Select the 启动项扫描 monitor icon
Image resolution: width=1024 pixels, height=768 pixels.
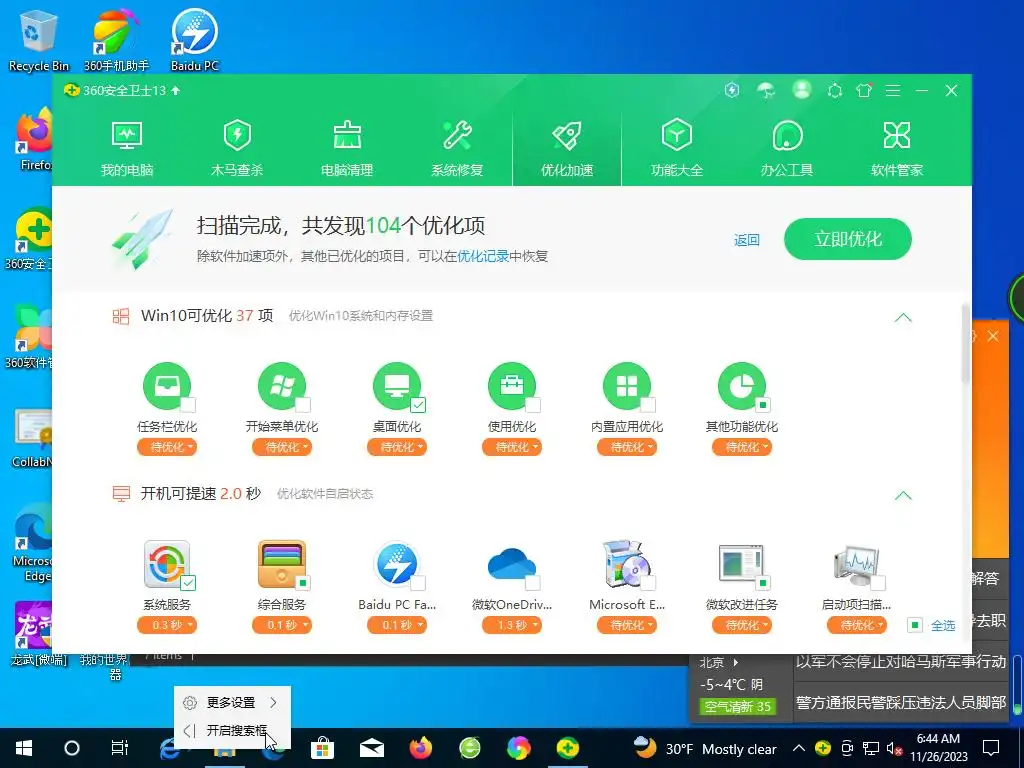tap(856, 564)
